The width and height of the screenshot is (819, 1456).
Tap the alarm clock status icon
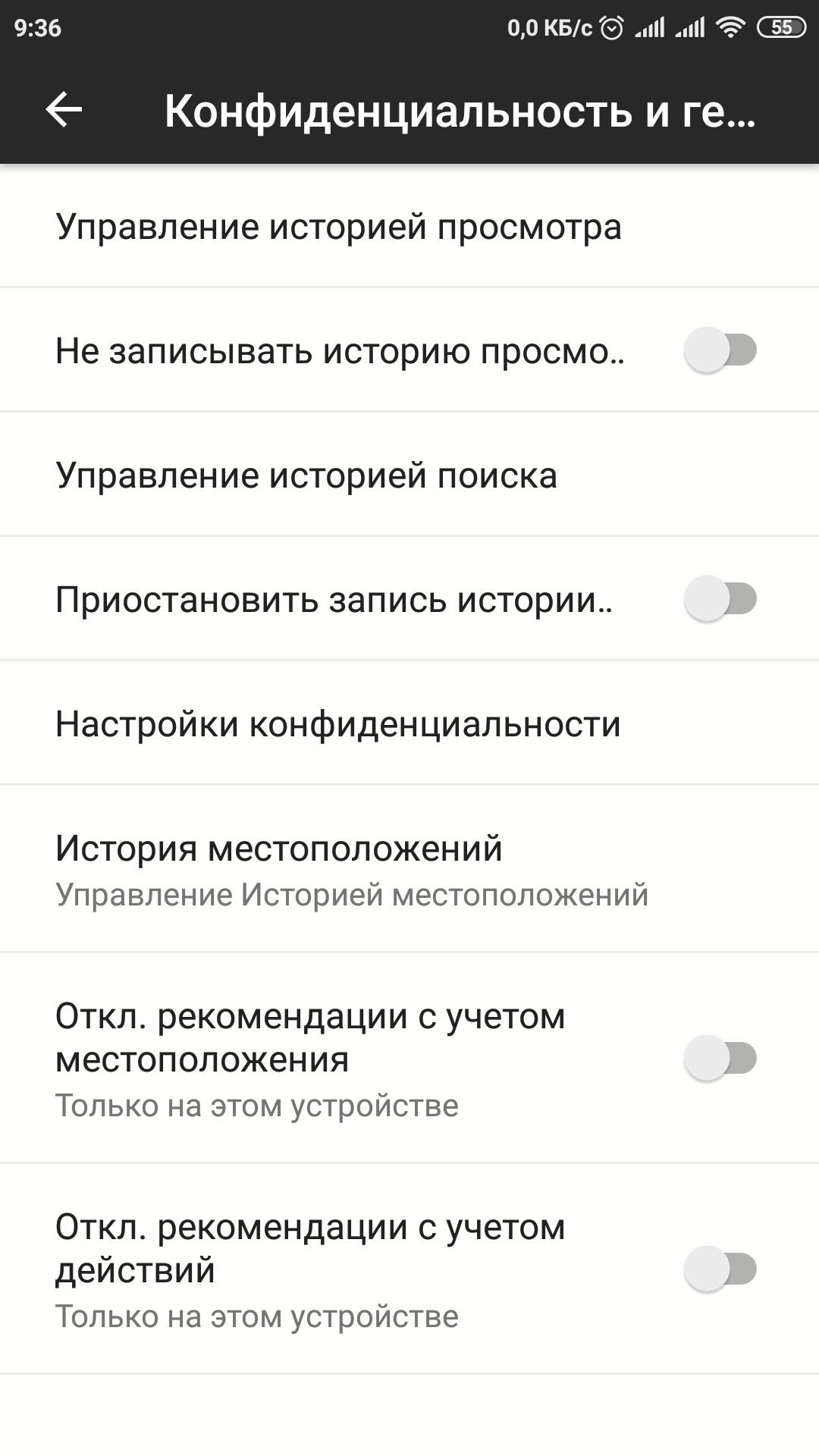pos(611,28)
